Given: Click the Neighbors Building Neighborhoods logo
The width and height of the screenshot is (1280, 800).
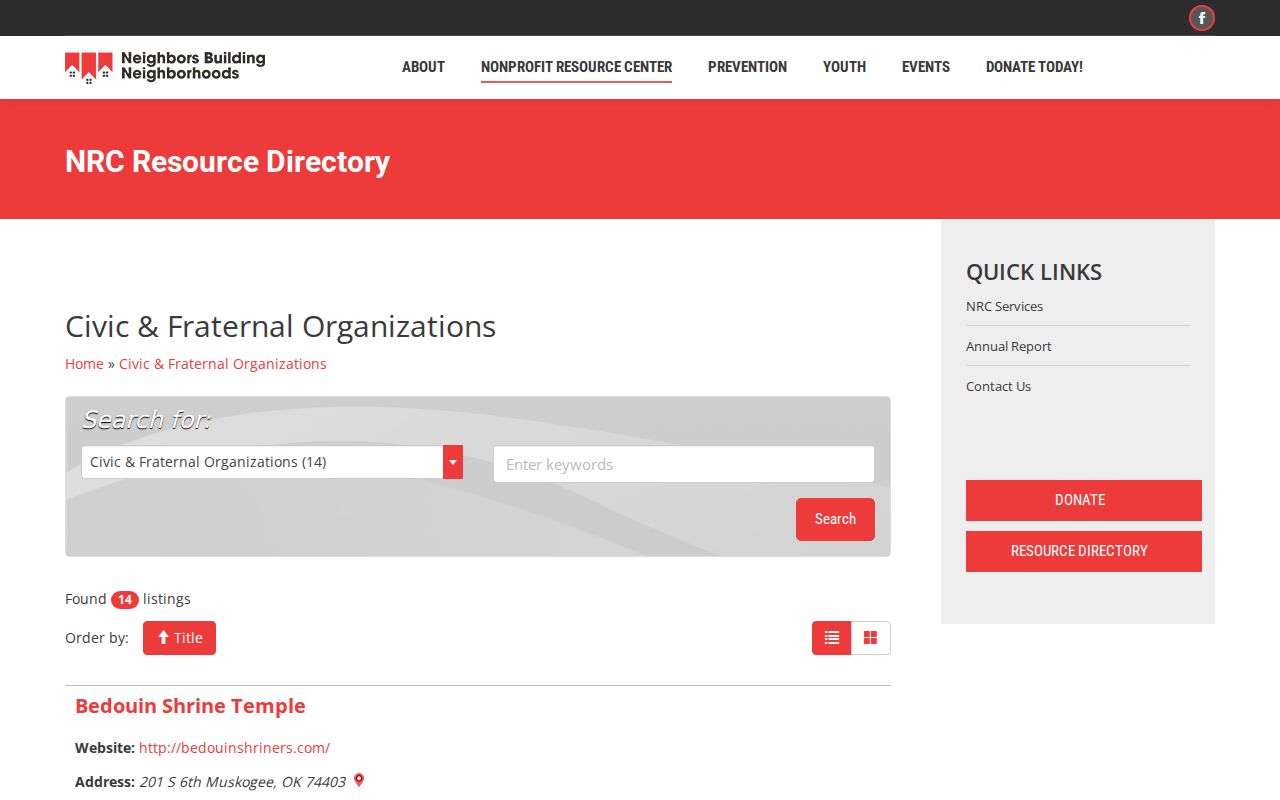Looking at the screenshot, I should (165, 67).
